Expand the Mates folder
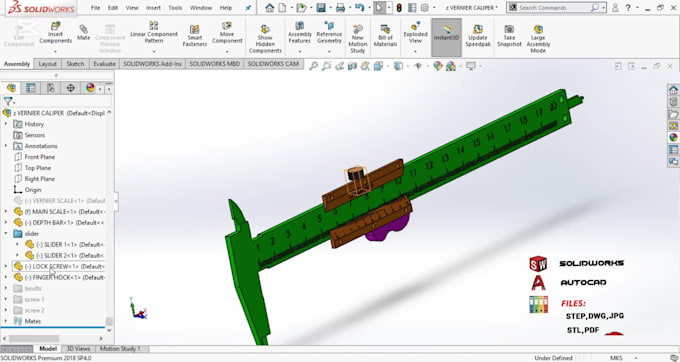The height and width of the screenshot is (362, 680). 6,321
